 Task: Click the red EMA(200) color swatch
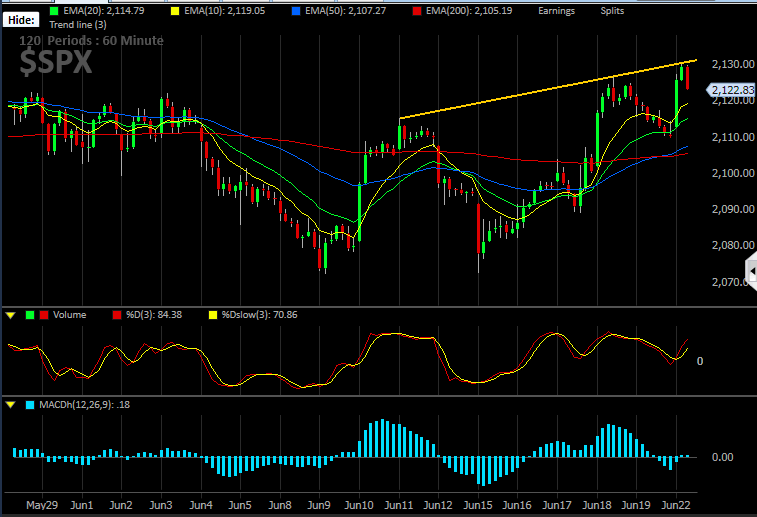(417, 11)
